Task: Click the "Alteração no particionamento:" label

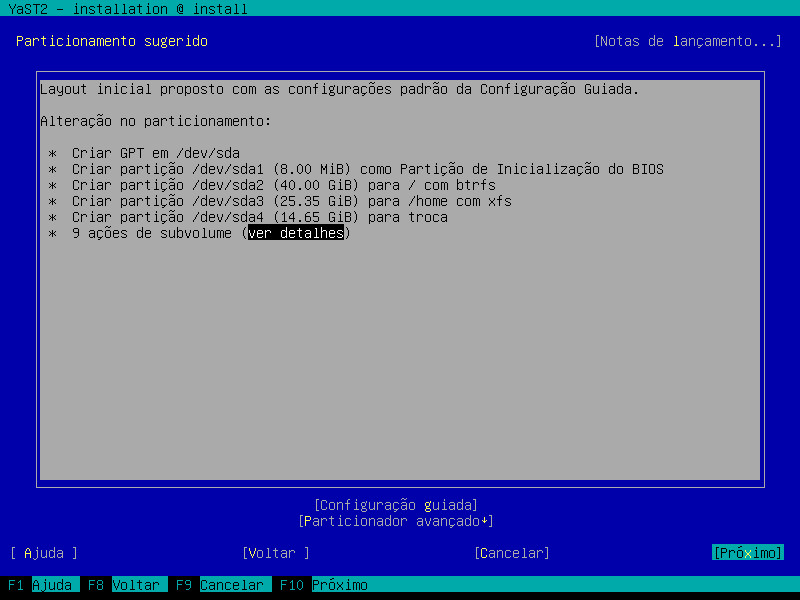Action: [155, 121]
